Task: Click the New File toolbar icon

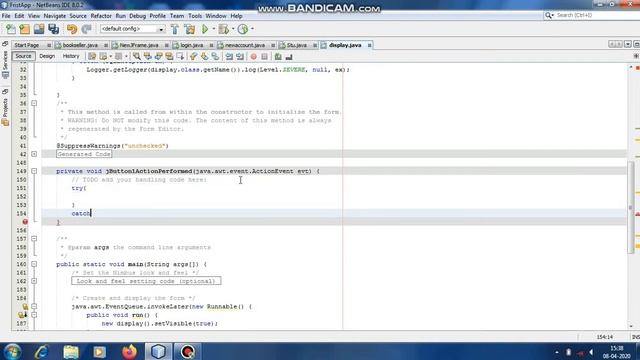Action: (11, 29)
